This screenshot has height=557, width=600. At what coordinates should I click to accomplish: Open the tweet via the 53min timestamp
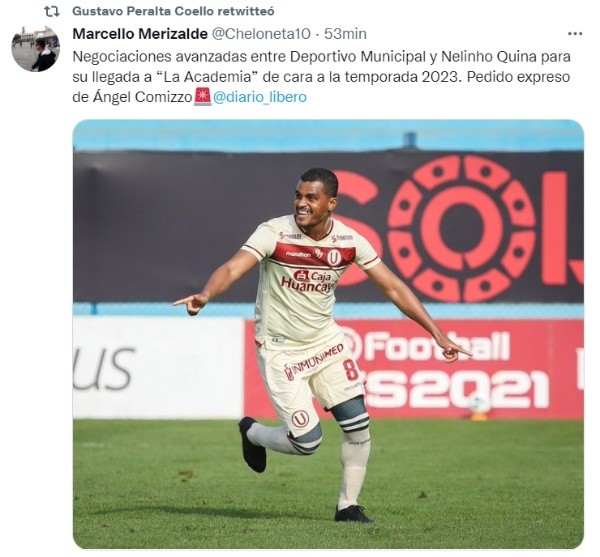coord(346,34)
